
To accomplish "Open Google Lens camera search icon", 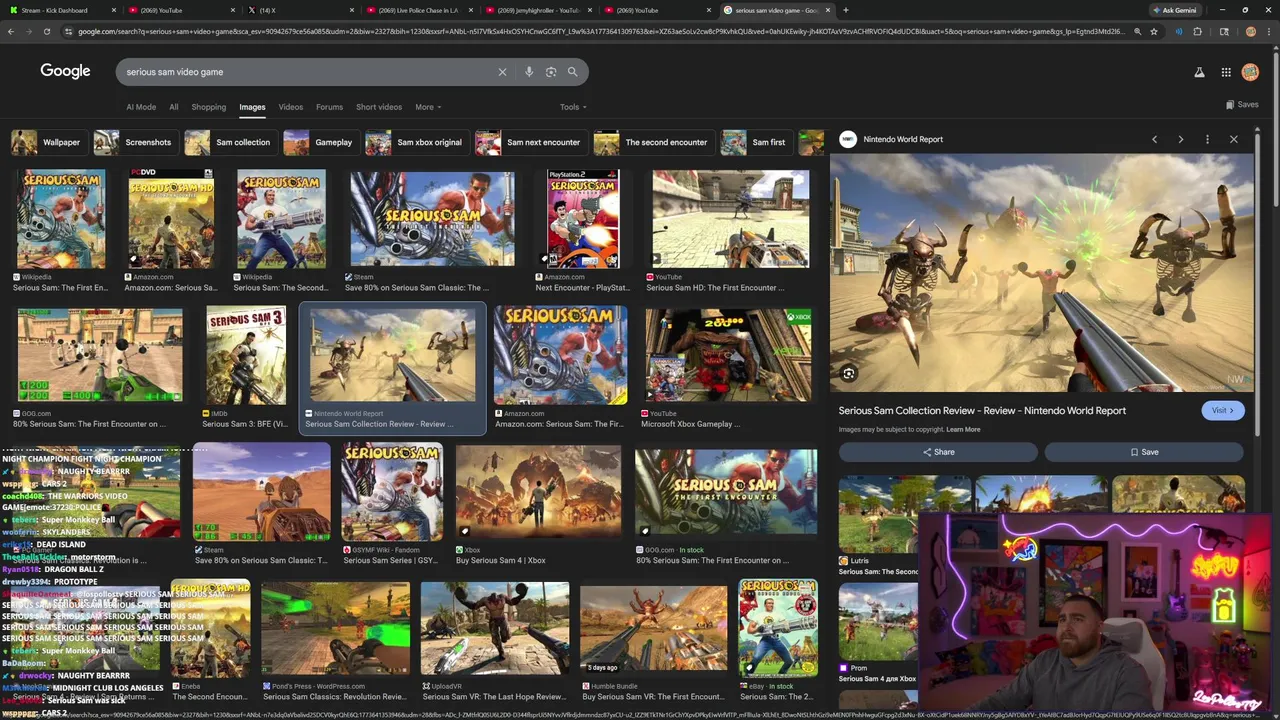I will click(x=551, y=72).
